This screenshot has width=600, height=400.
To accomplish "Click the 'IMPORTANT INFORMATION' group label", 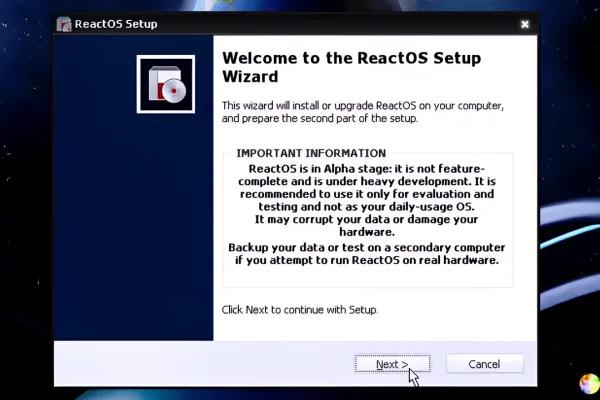I will (311, 153).
